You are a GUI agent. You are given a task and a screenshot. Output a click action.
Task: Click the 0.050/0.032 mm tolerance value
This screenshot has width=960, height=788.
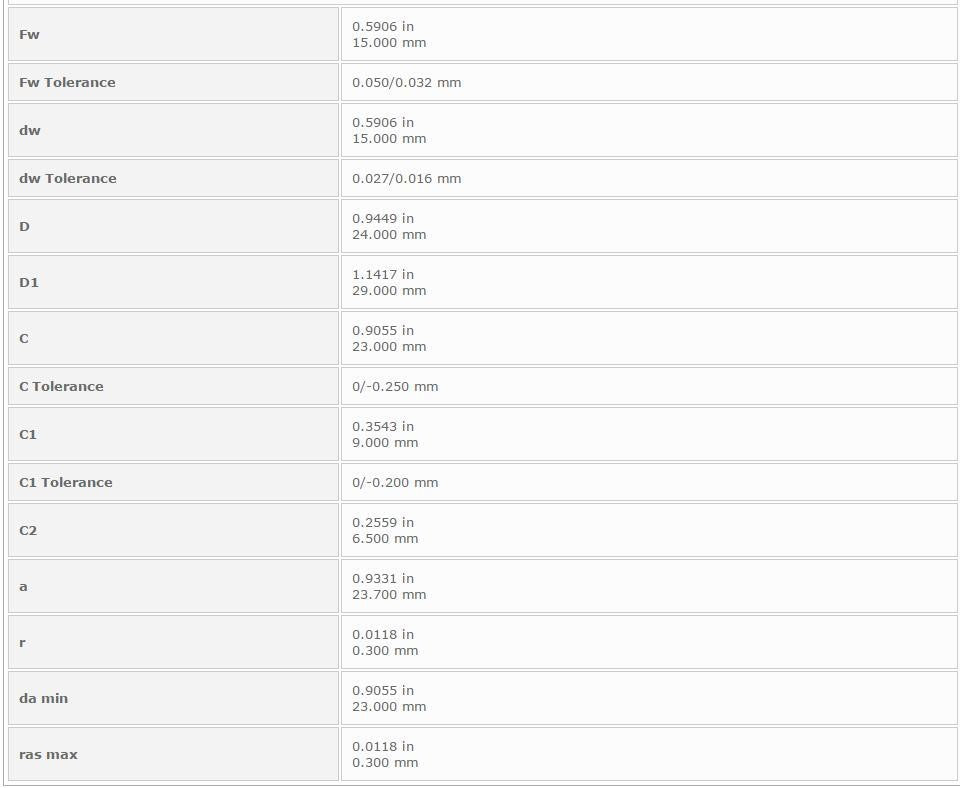coord(407,83)
